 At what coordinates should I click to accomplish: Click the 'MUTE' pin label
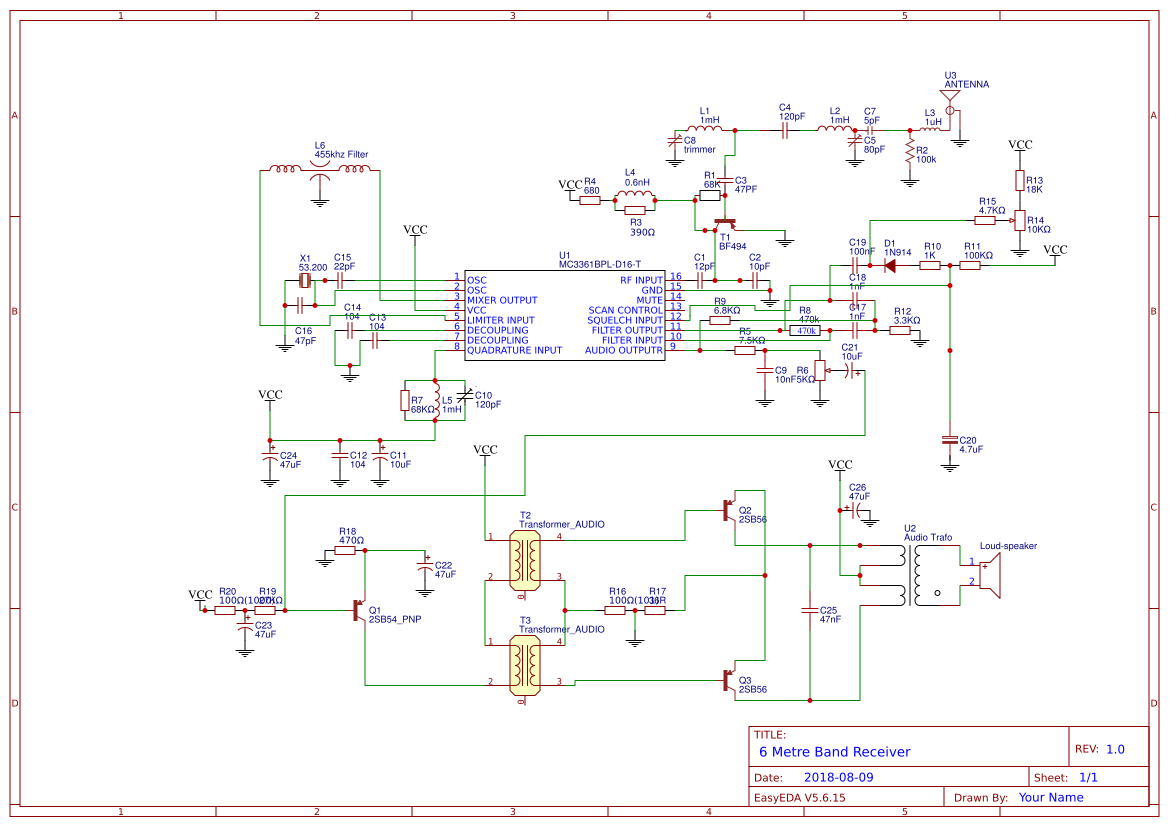coord(649,301)
